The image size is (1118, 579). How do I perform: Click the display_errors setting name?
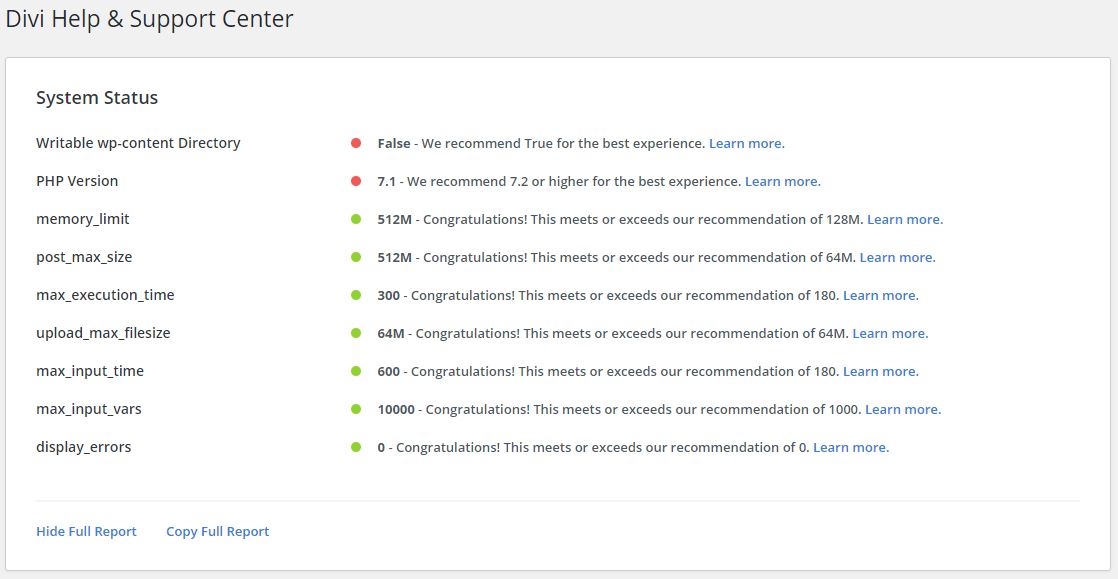coord(83,448)
